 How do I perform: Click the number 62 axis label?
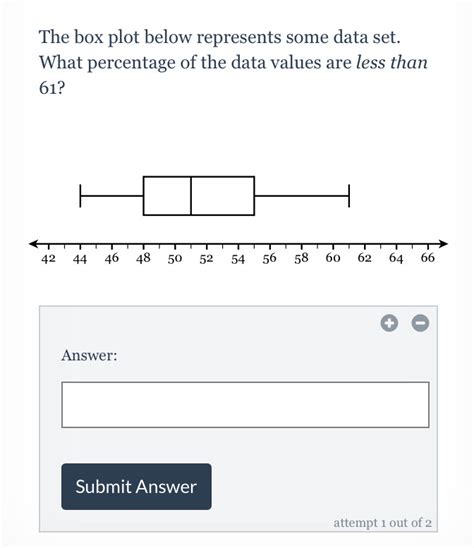[364, 258]
